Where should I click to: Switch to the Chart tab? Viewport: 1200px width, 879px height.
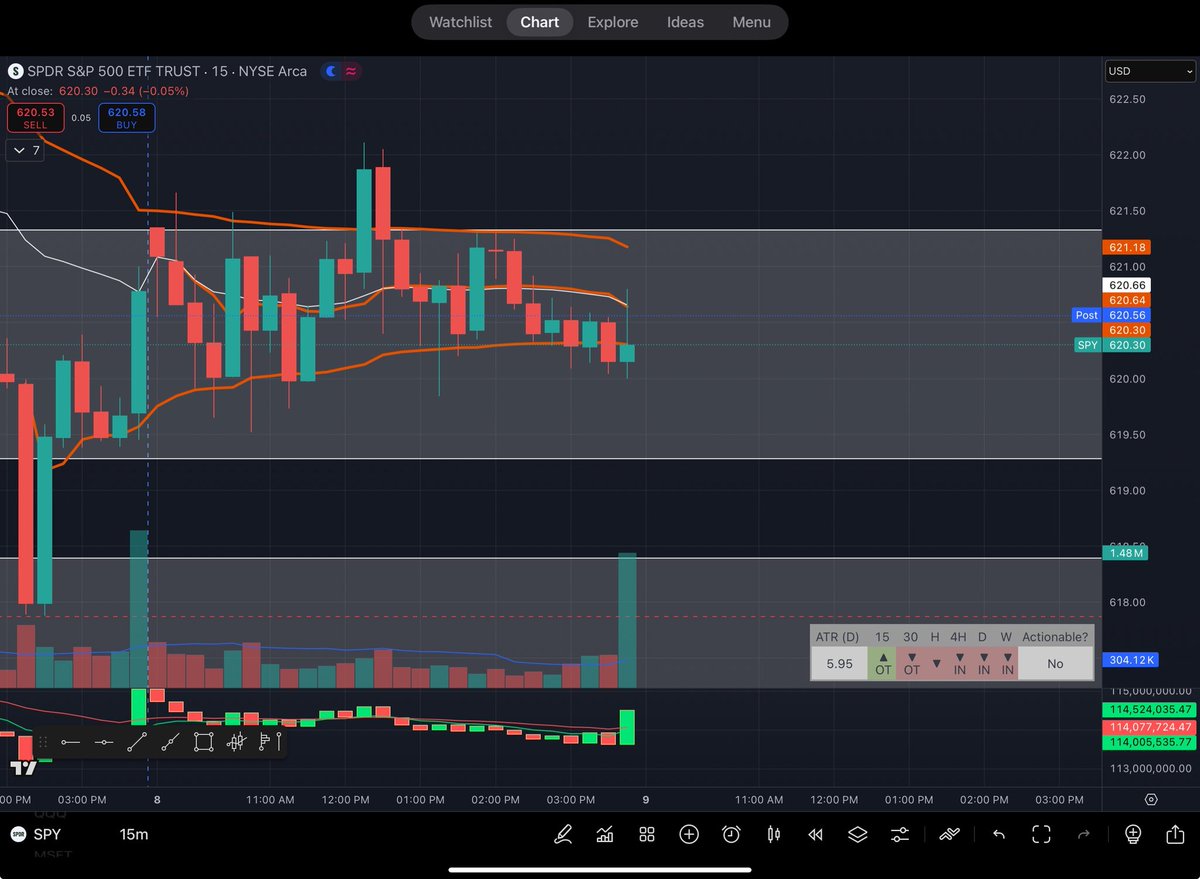(539, 22)
